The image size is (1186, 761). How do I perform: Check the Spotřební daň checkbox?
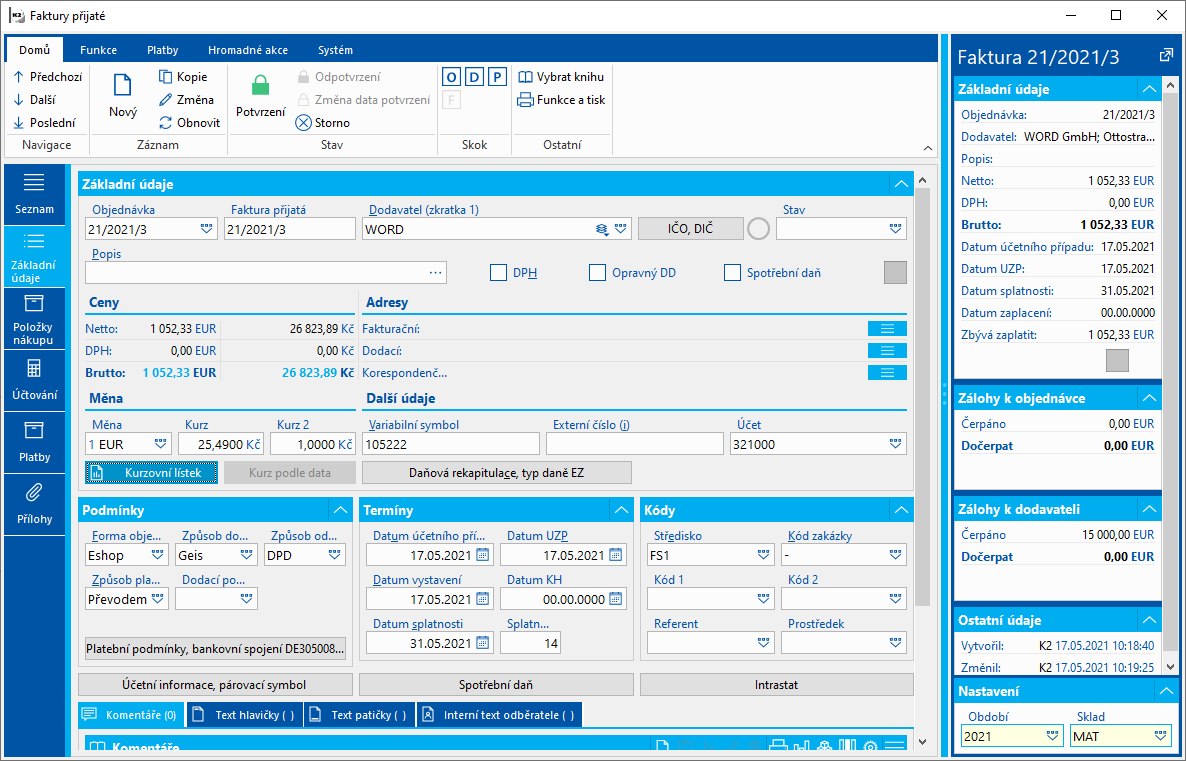[x=732, y=272]
